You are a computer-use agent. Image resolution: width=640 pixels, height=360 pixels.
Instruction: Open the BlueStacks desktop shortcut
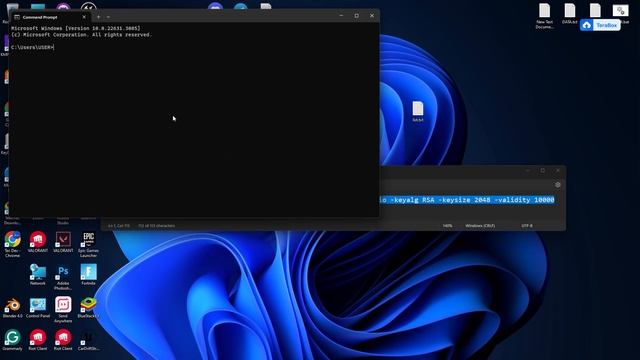pos(89,307)
